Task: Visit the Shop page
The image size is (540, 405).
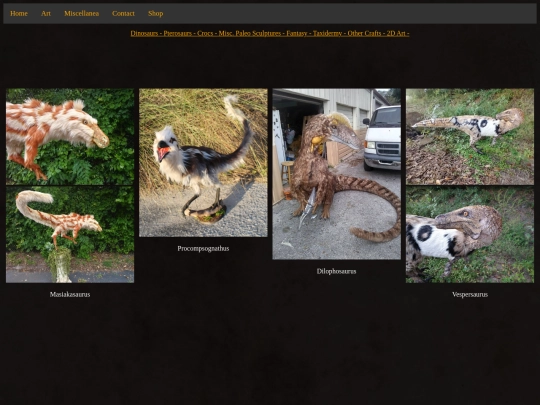Action: (x=156, y=13)
